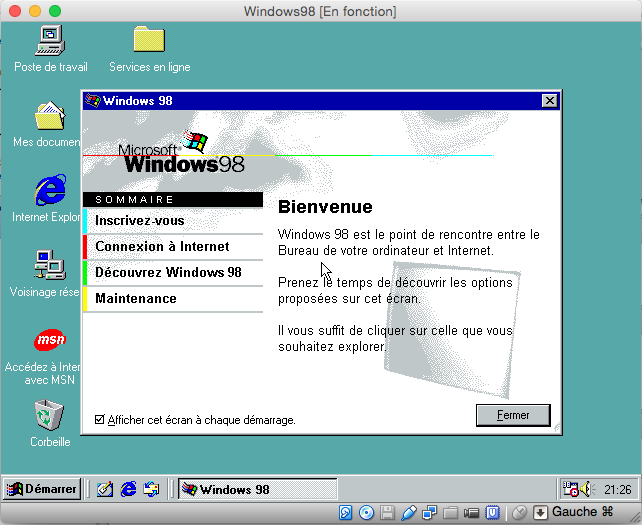Click the Task Scheduler tray icon
Screen dimensions: 642x525
coord(570,489)
